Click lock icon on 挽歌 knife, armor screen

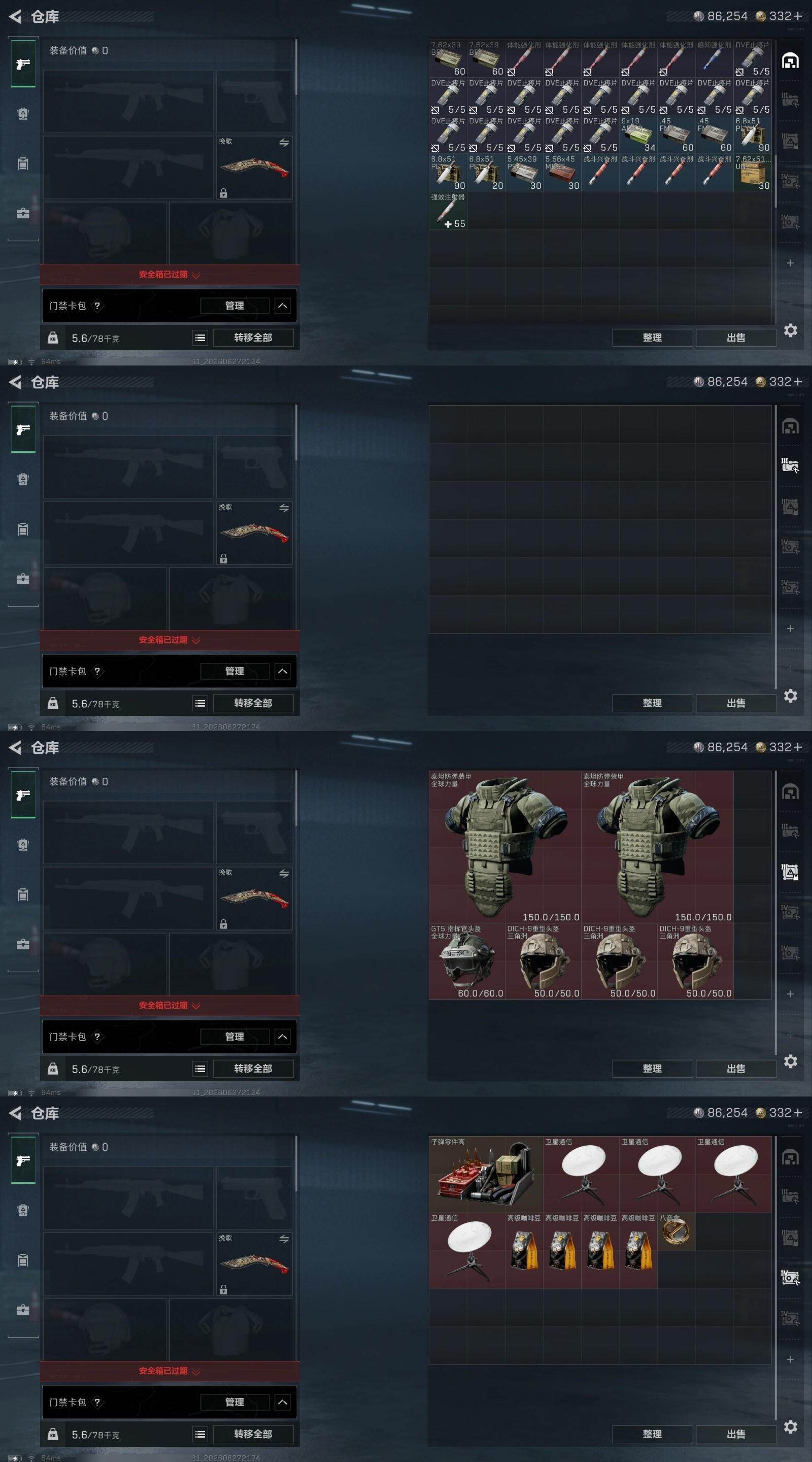point(224,924)
